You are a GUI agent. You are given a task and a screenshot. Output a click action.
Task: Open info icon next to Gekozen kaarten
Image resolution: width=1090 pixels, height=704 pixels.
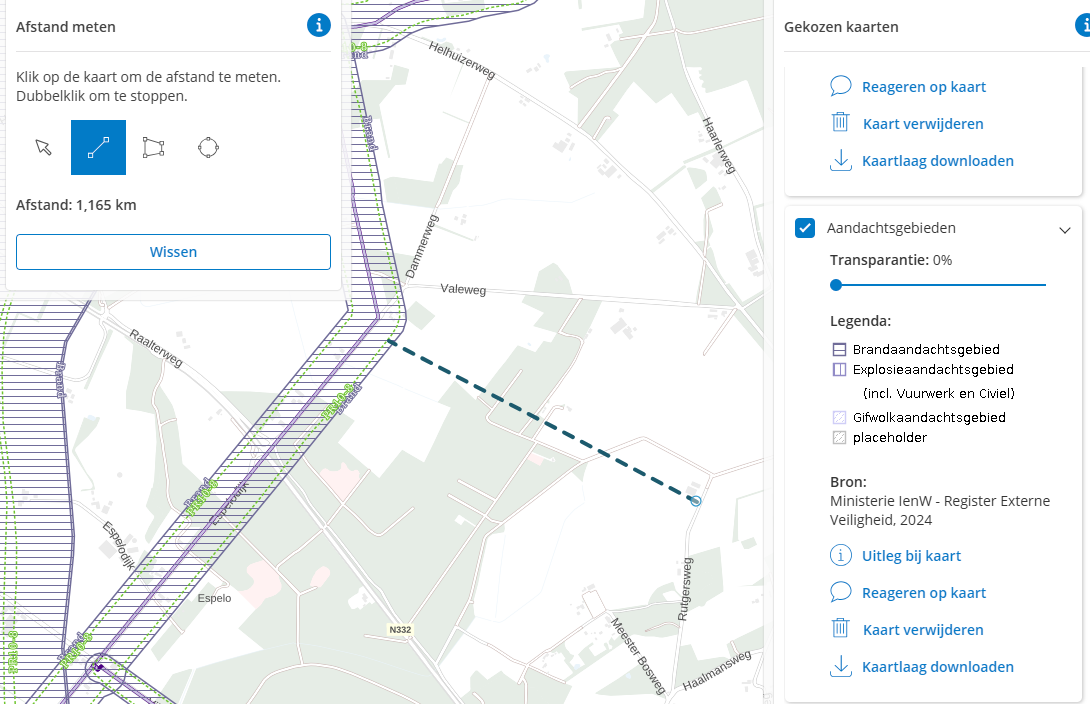pos(1084,26)
